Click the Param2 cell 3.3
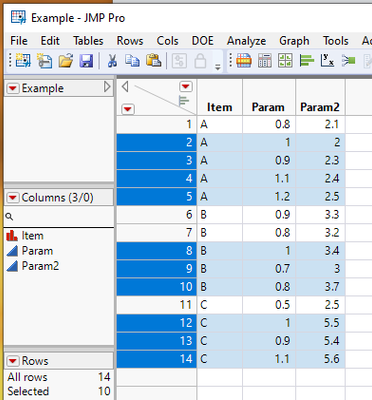This screenshot has width=372, height=400. pyautogui.click(x=320, y=214)
